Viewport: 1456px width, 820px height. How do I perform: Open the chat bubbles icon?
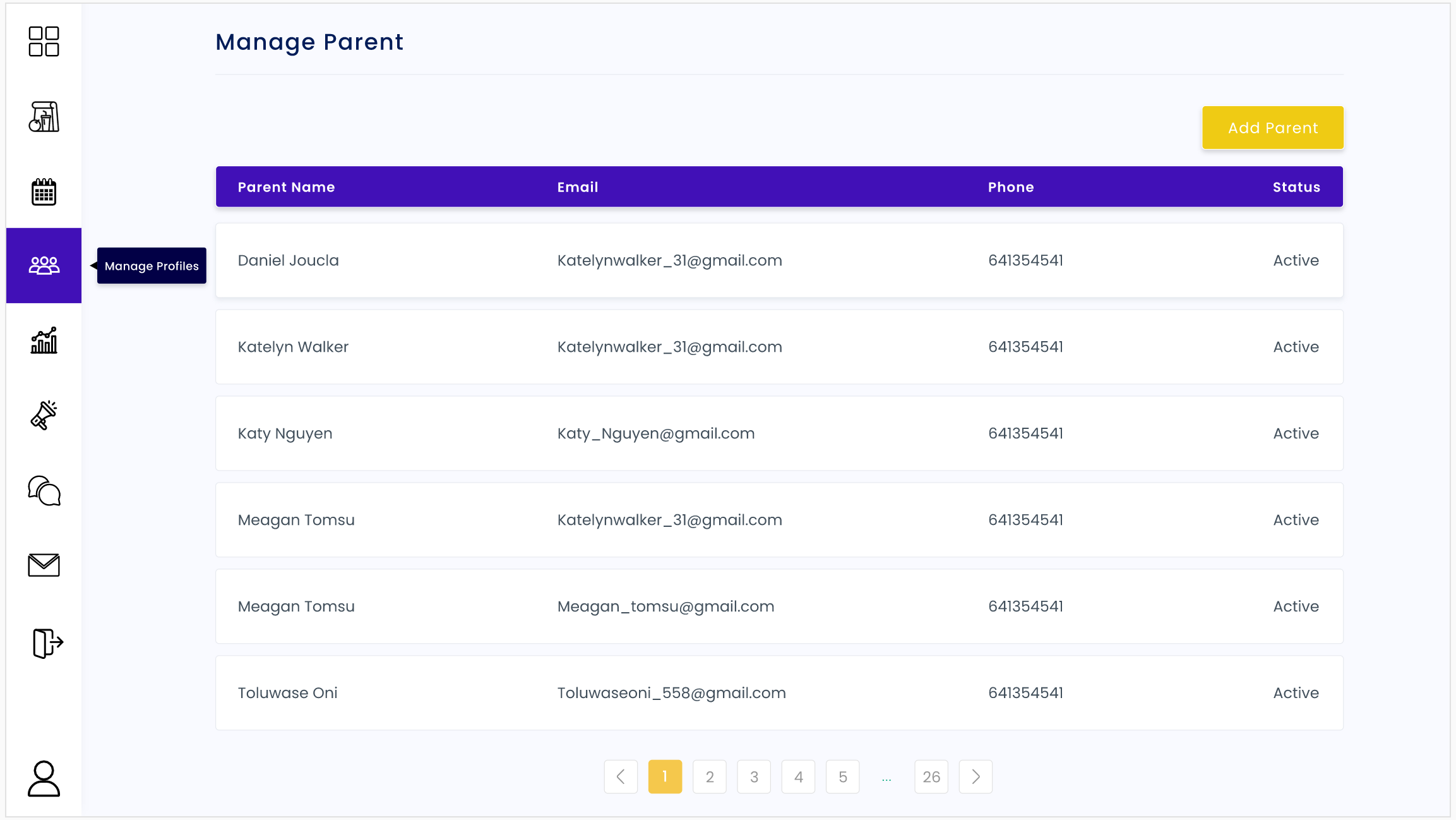(x=44, y=491)
